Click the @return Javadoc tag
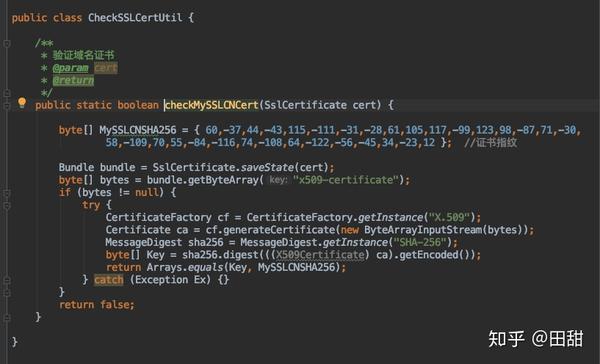Viewport: 600px width, 364px height. click(73, 80)
